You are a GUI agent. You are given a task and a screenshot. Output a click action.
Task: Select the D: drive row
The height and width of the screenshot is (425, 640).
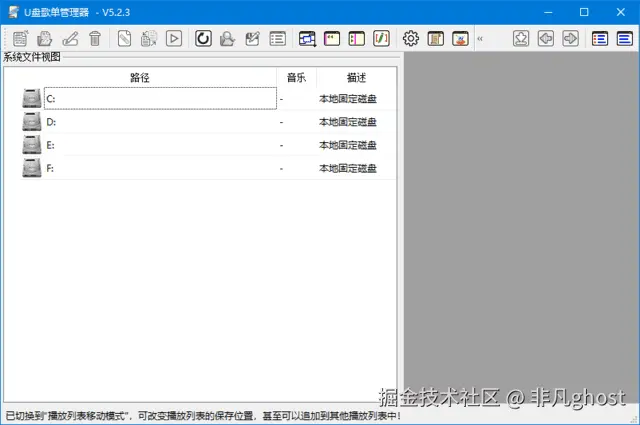tap(208, 122)
